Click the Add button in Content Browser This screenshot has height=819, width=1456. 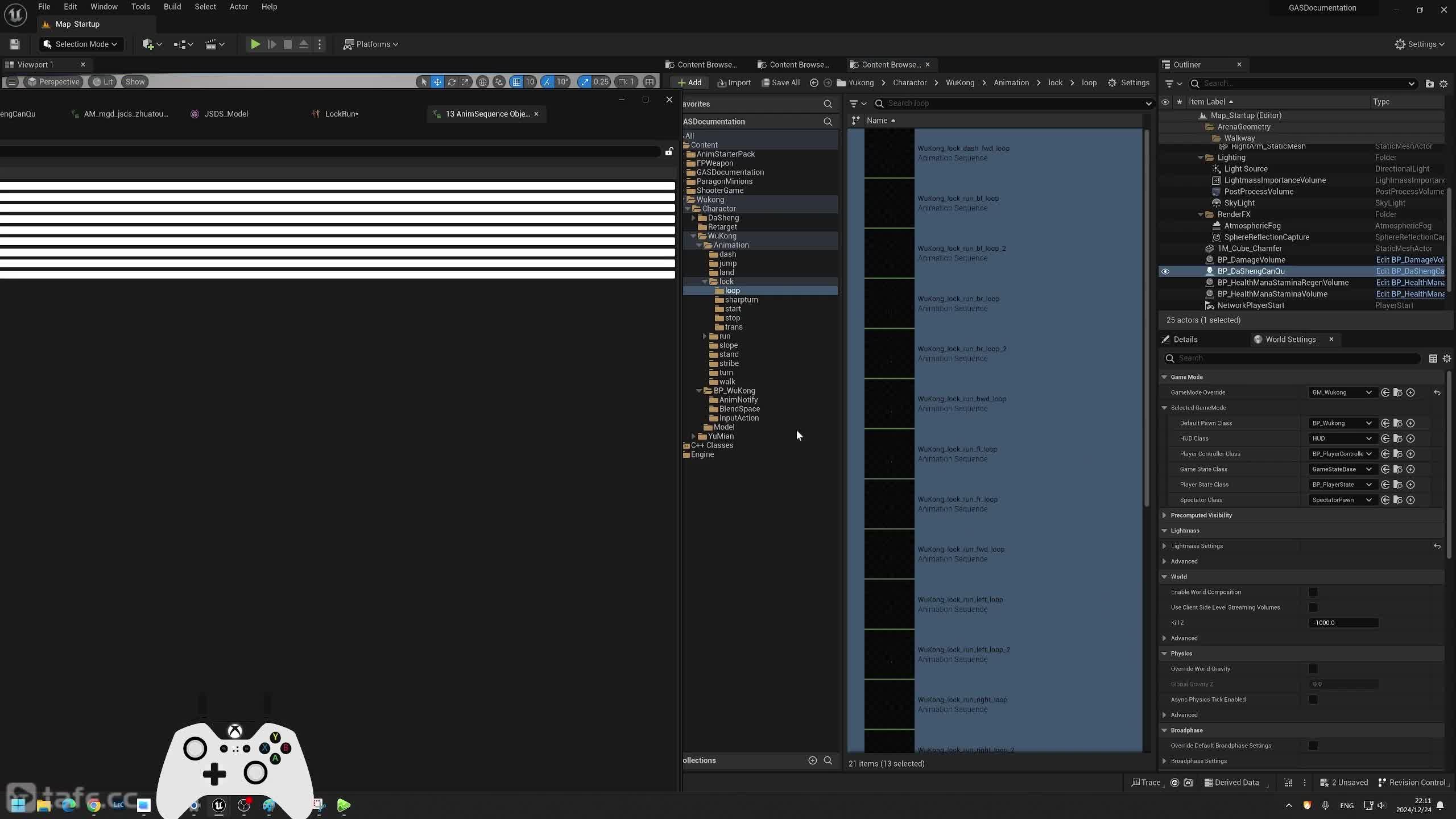tap(690, 82)
